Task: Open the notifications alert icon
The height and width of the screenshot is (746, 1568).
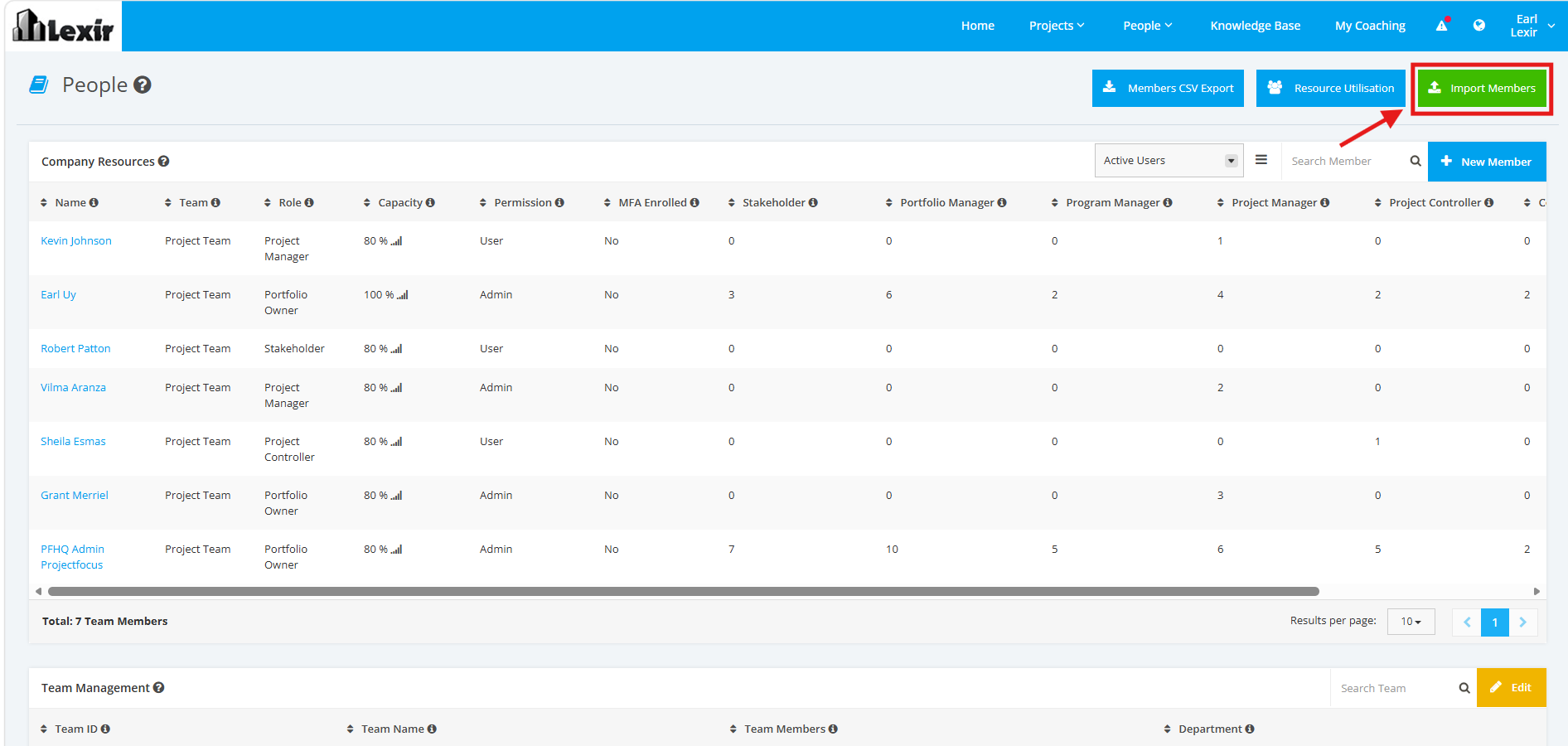Action: [1442, 25]
